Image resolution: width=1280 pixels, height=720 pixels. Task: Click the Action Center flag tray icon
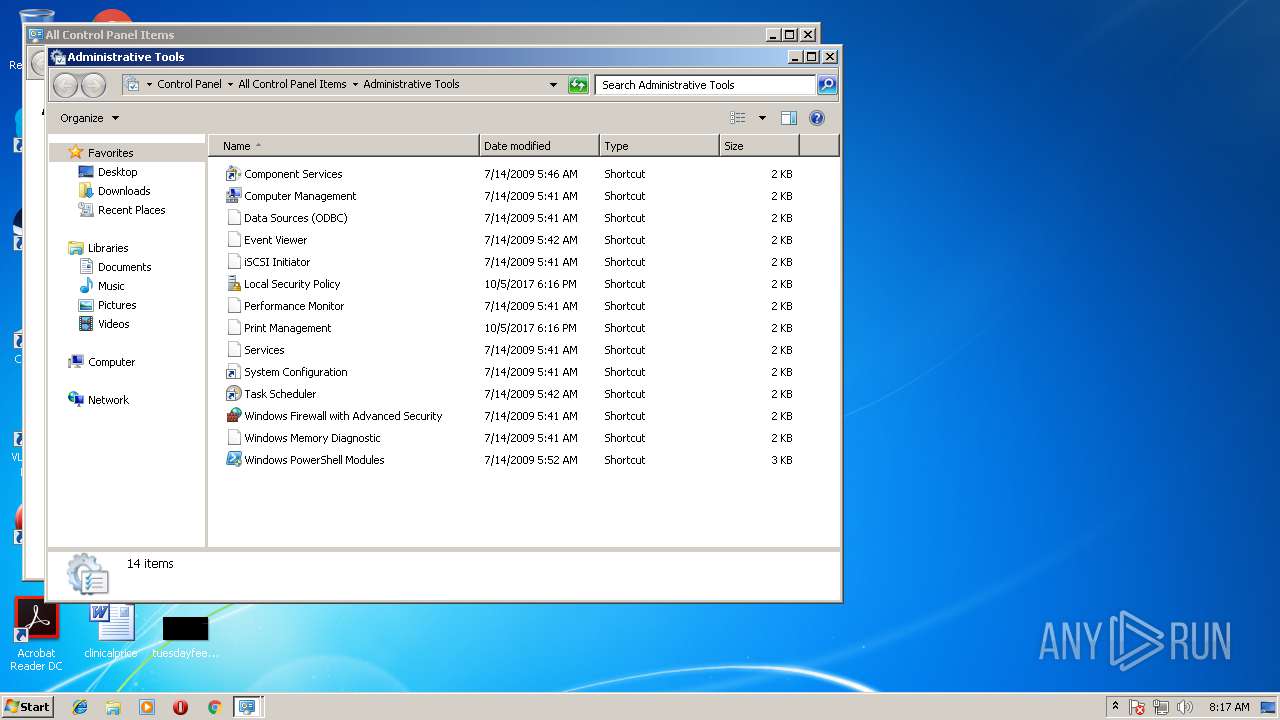point(1138,707)
